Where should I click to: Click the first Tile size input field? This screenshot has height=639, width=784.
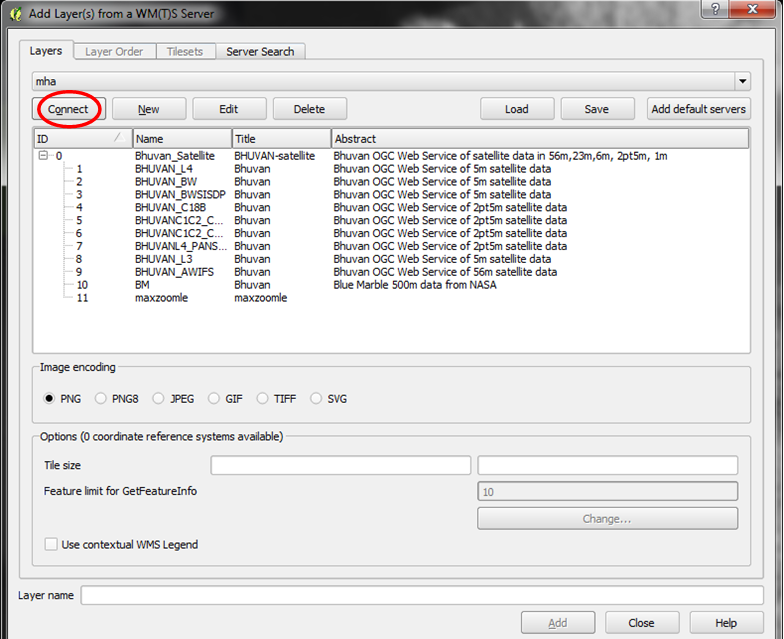340,465
